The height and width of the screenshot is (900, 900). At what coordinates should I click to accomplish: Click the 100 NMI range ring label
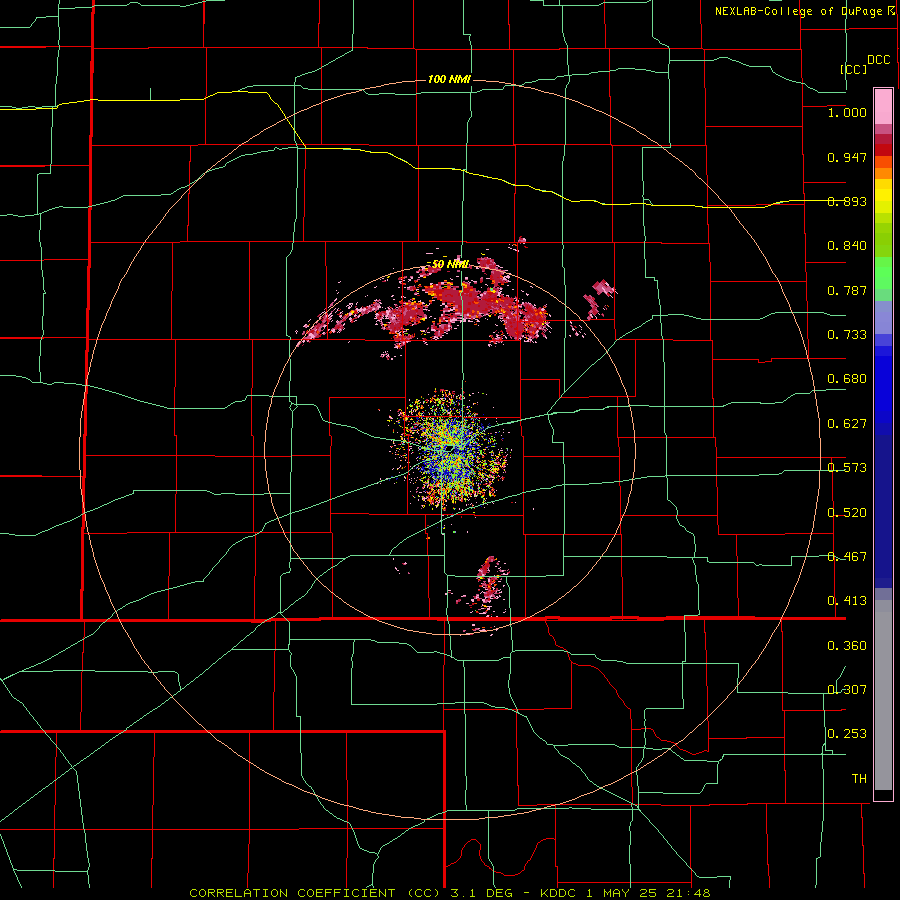tap(449, 79)
